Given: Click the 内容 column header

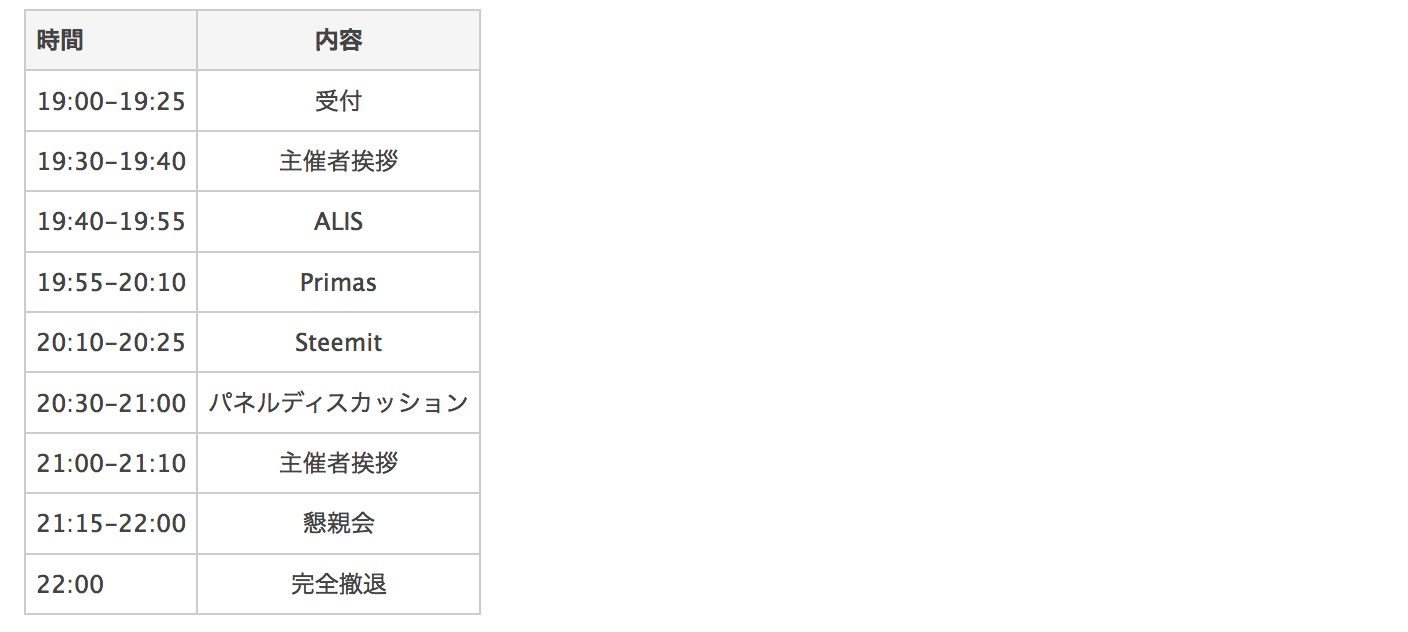Looking at the screenshot, I should [x=338, y=40].
